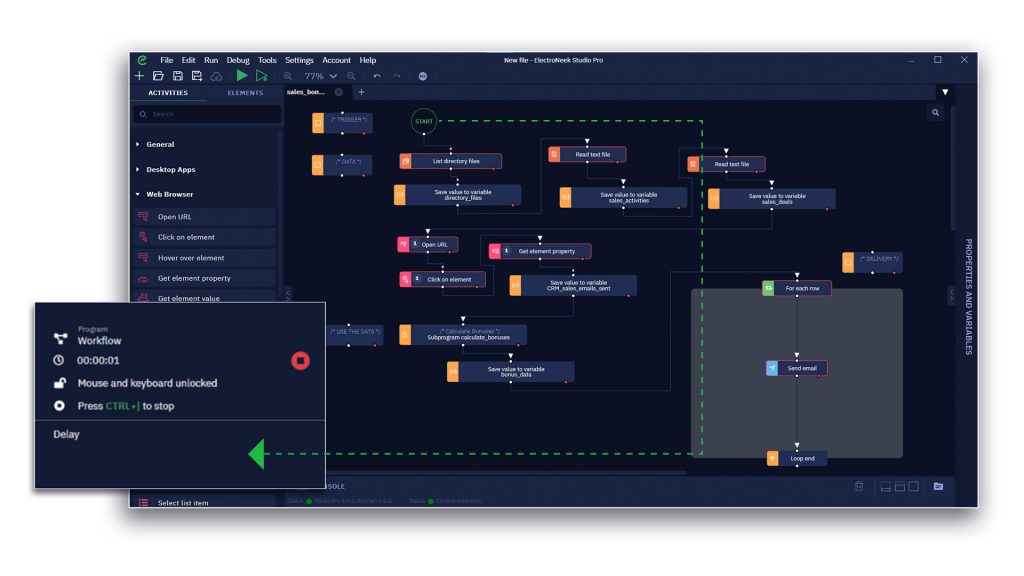1024x576 pixels.
Task: Add a new workflow tab
Action: (361, 92)
